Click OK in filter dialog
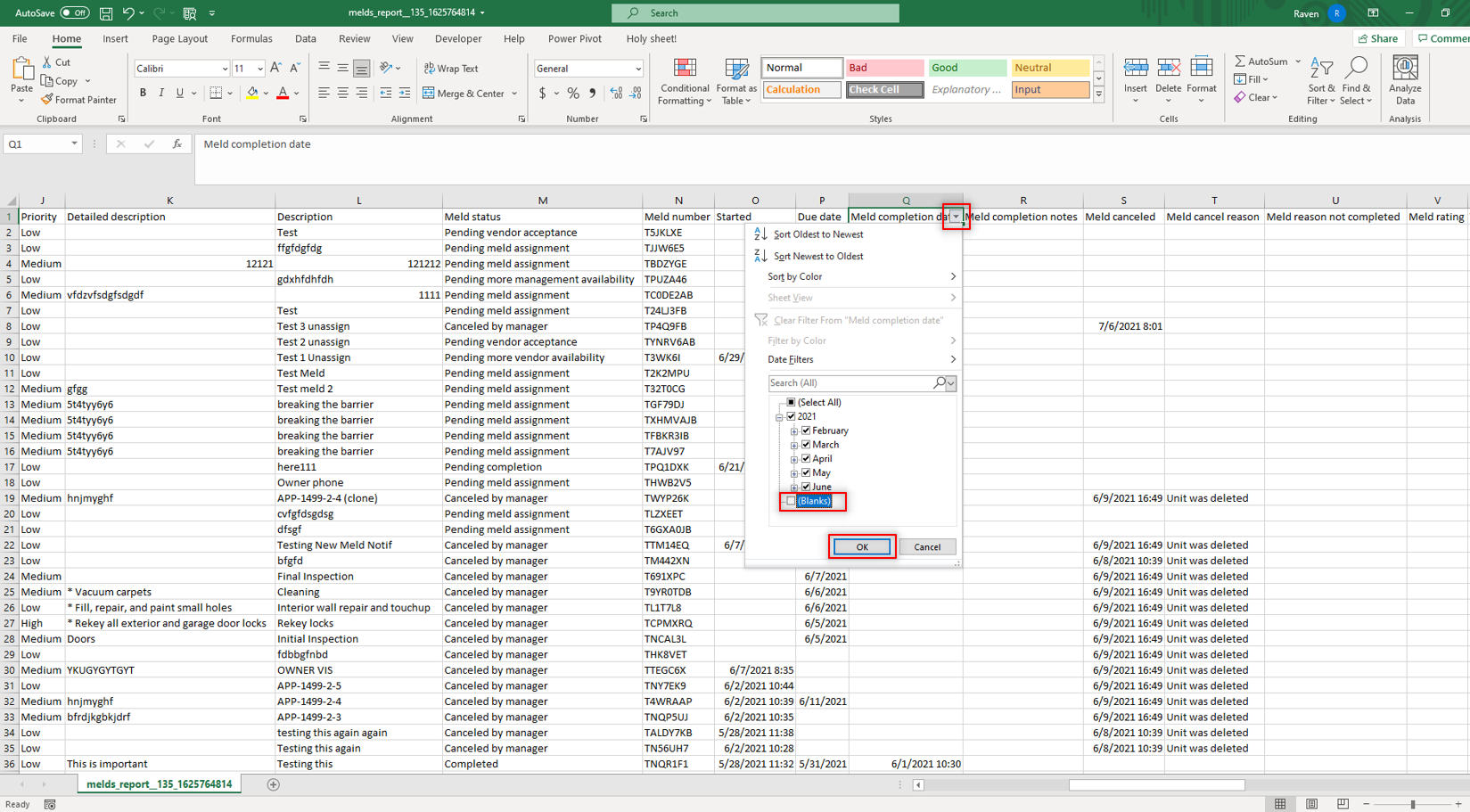The height and width of the screenshot is (812, 1470). click(861, 547)
